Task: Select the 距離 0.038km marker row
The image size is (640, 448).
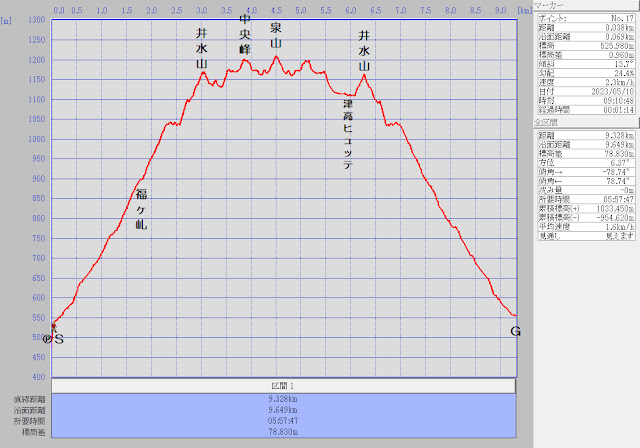Action: click(x=586, y=27)
